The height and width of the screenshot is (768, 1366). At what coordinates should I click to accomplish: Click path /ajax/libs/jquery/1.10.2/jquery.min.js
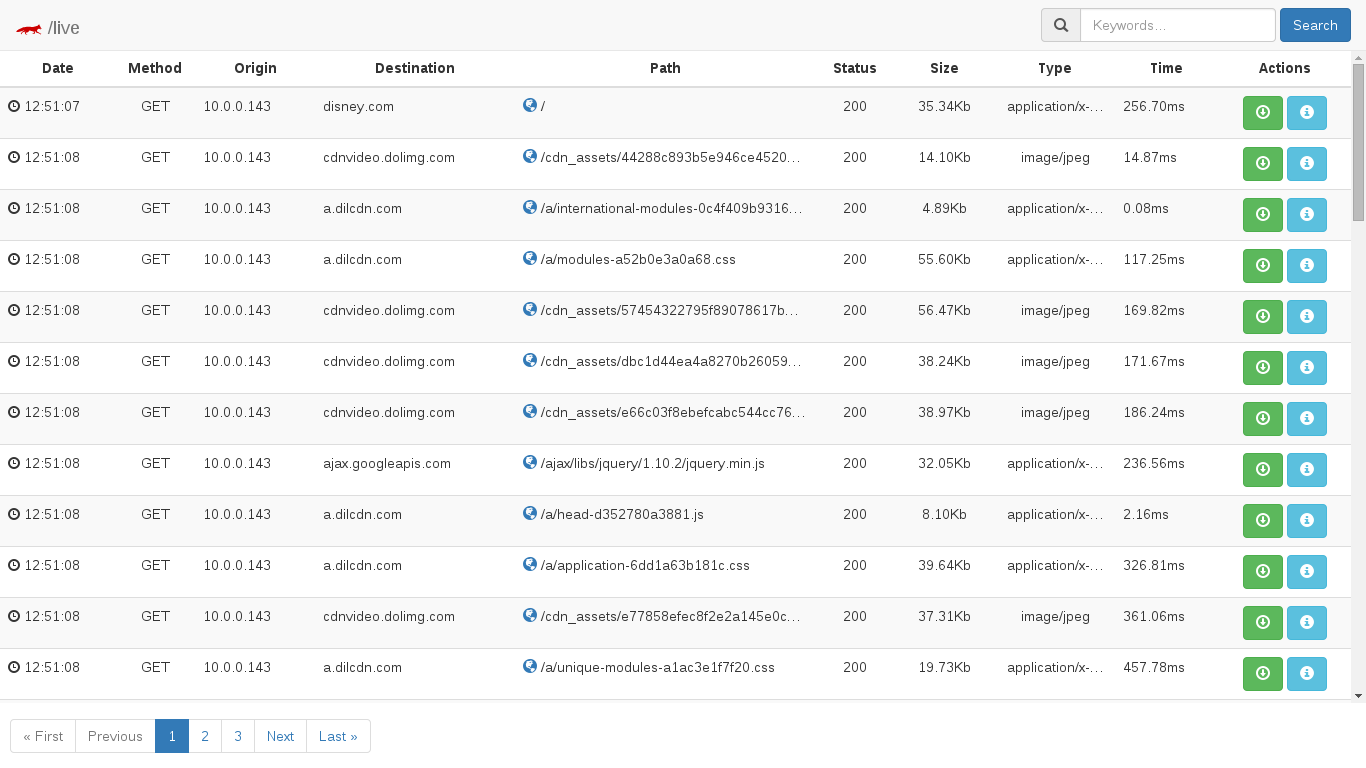[652, 463]
